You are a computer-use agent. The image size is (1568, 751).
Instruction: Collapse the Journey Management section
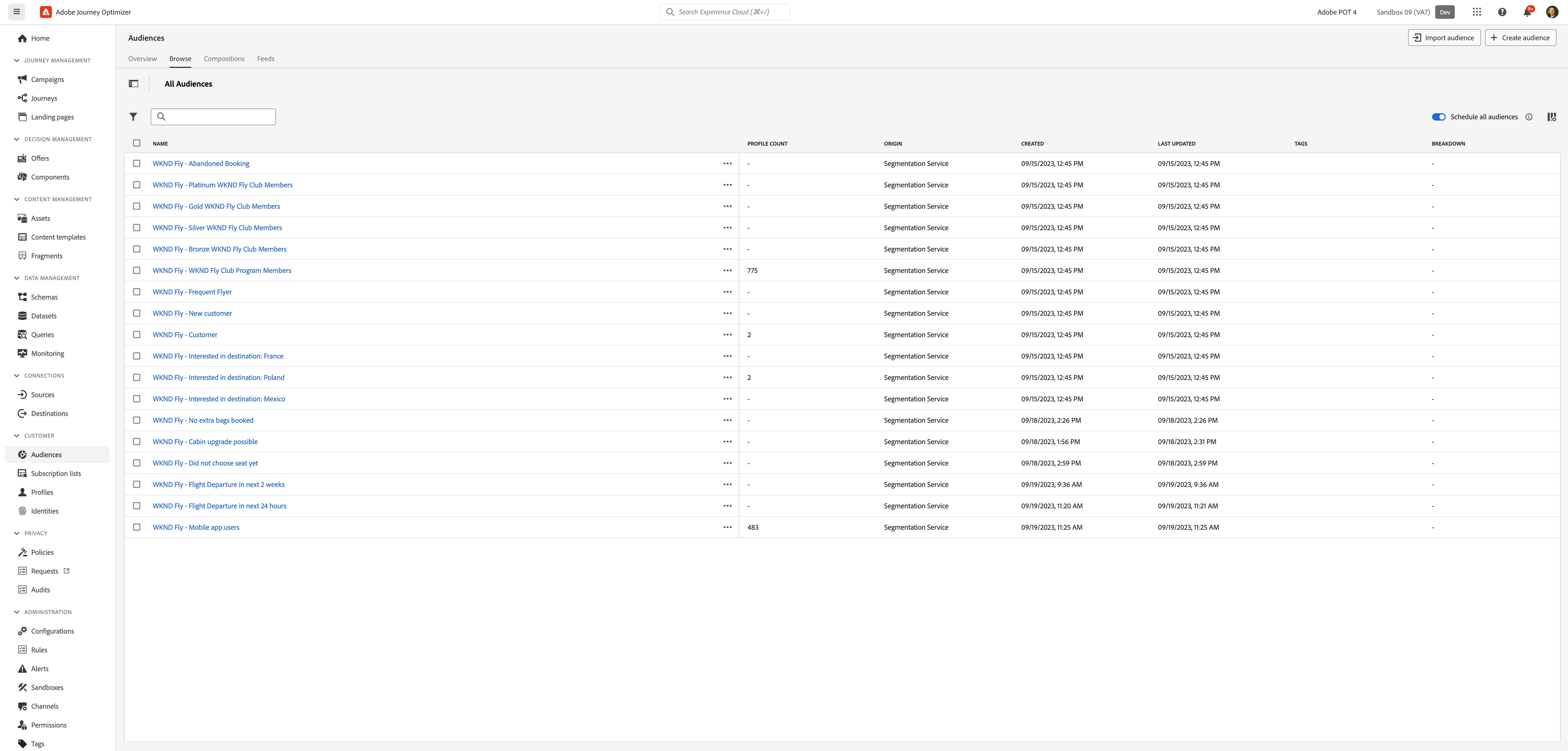pos(16,60)
